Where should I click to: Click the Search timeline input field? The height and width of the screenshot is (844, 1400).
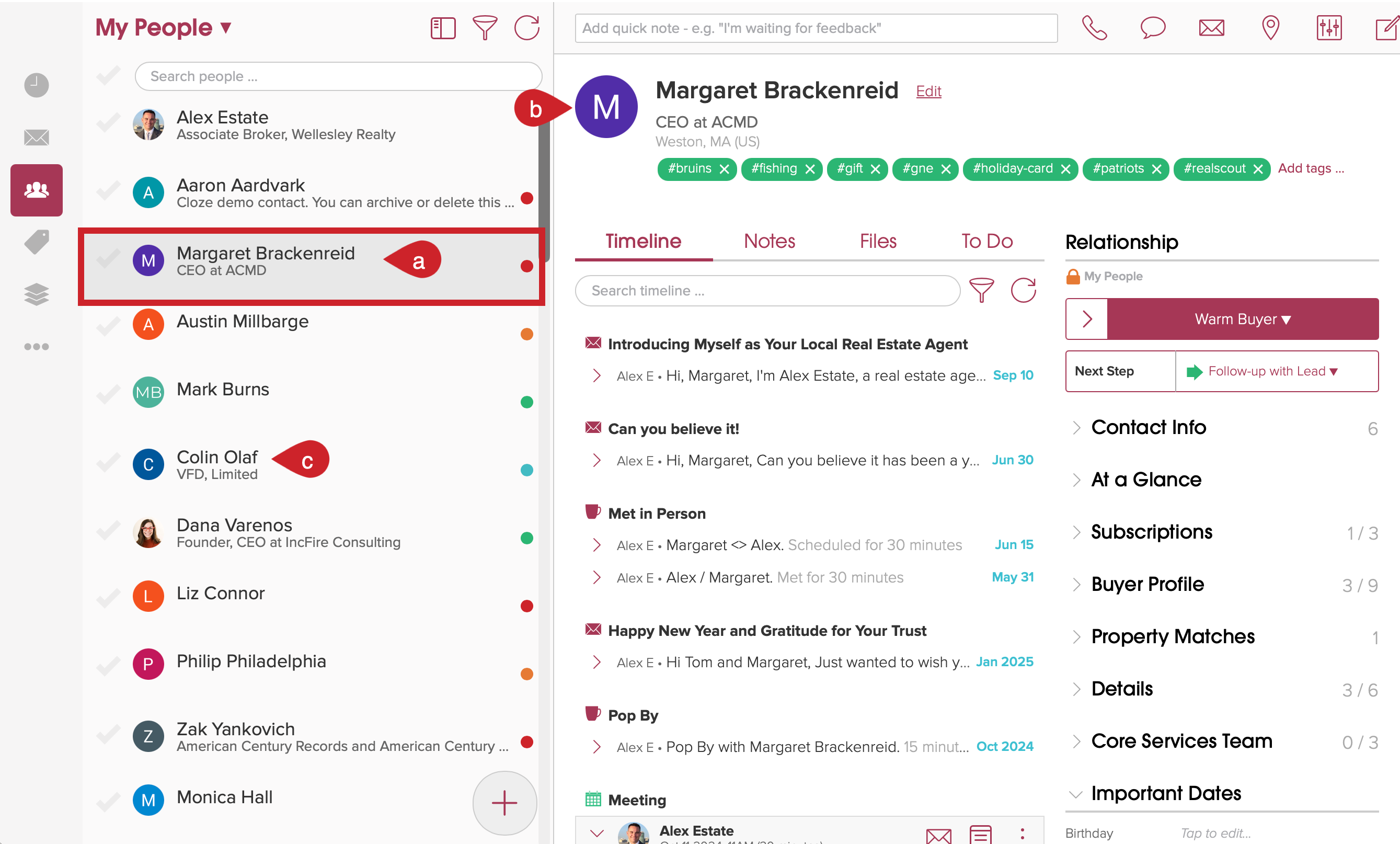coord(767,290)
